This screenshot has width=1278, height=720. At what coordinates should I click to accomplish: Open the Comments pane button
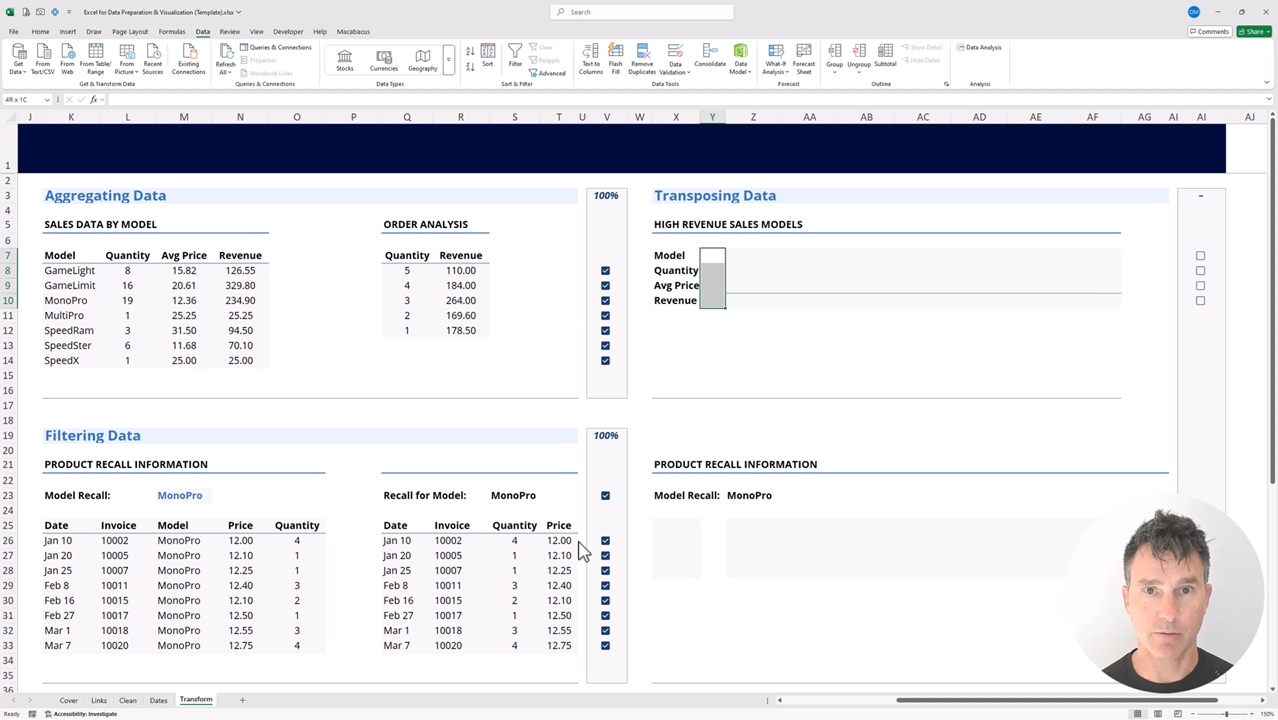tap(1209, 32)
